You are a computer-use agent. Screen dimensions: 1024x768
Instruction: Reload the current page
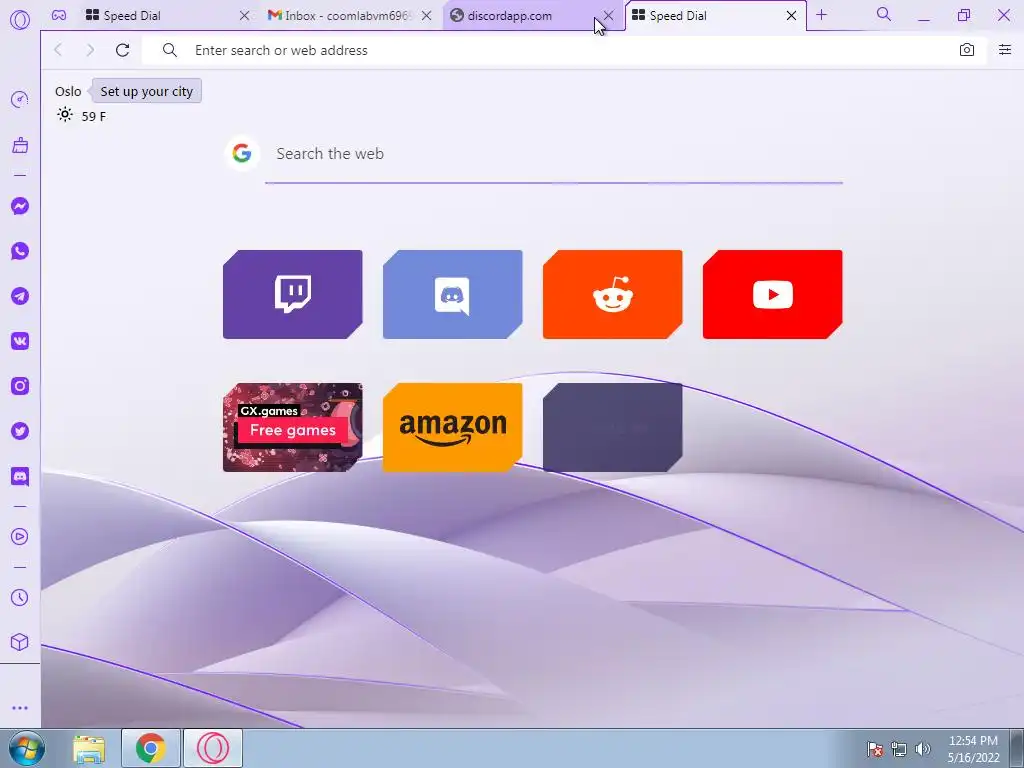[122, 50]
